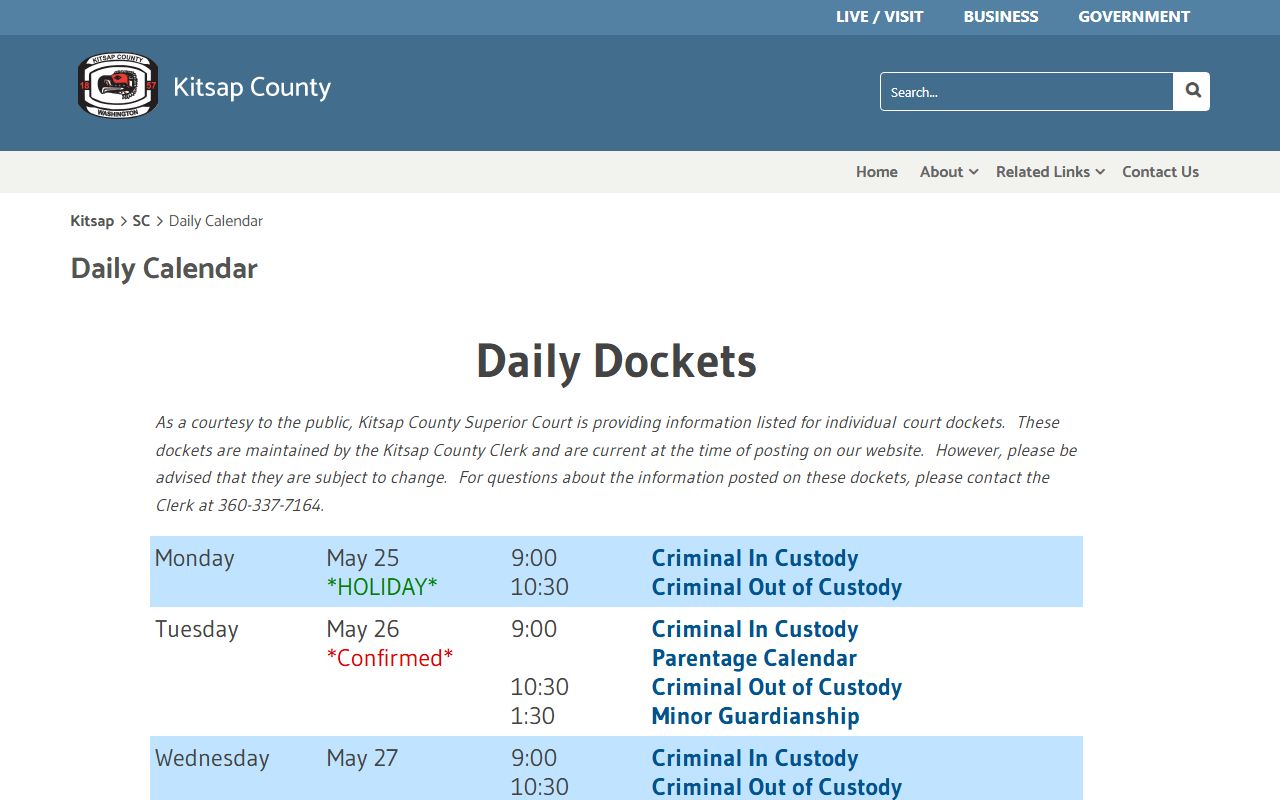
Task: Open the LIVE / VISIT menu
Action: [879, 17]
